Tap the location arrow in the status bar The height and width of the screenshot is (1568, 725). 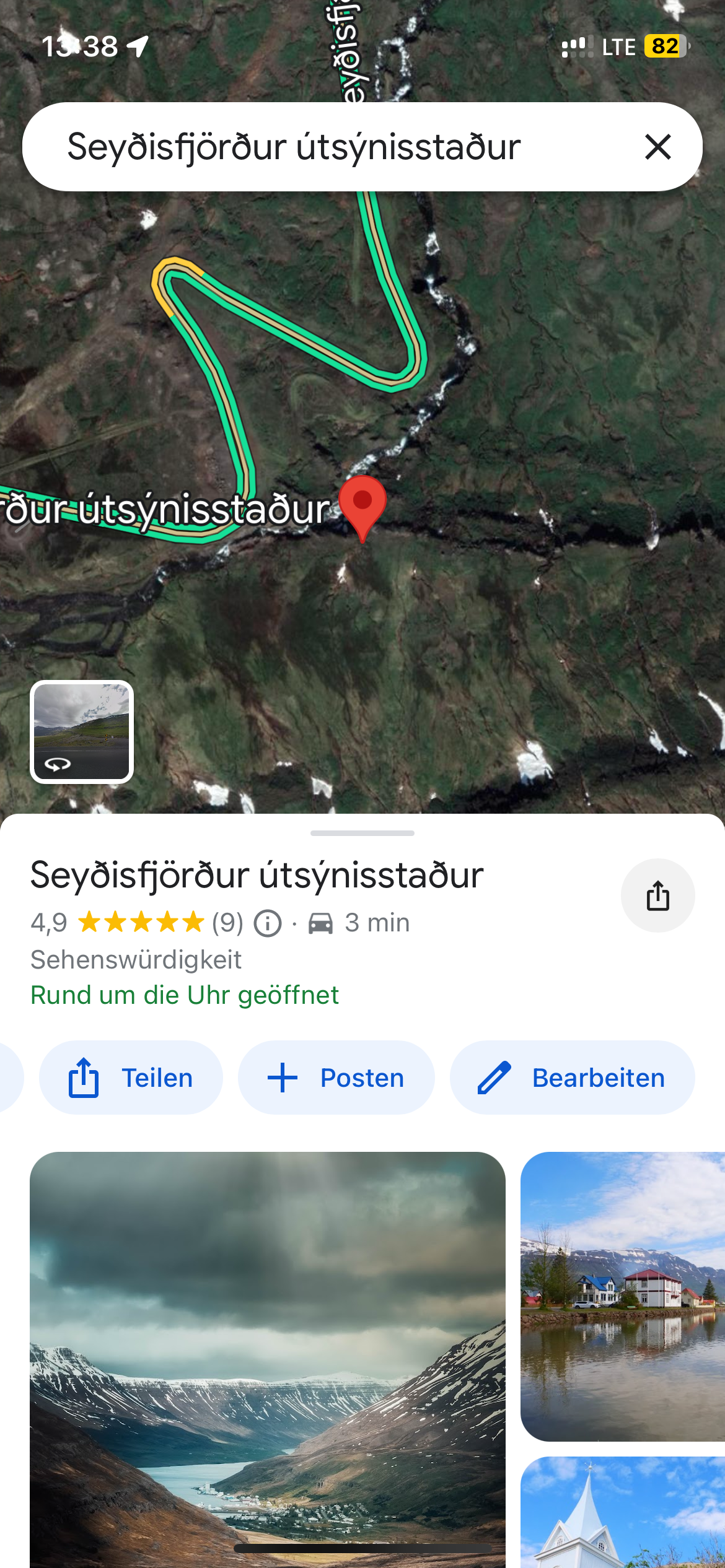138,46
